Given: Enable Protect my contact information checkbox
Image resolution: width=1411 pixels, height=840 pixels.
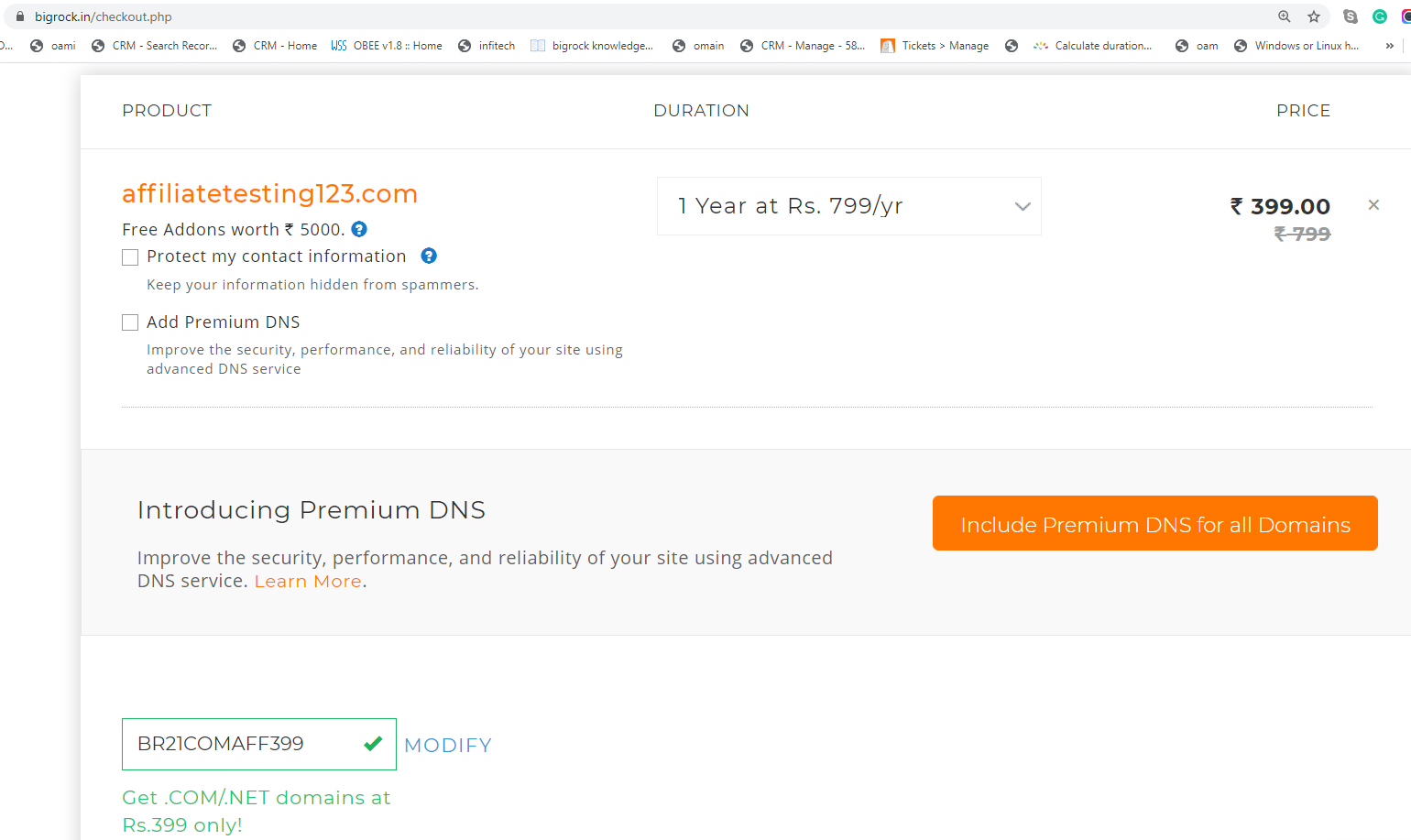Looking at the screenshot, I should pos(130,257).
